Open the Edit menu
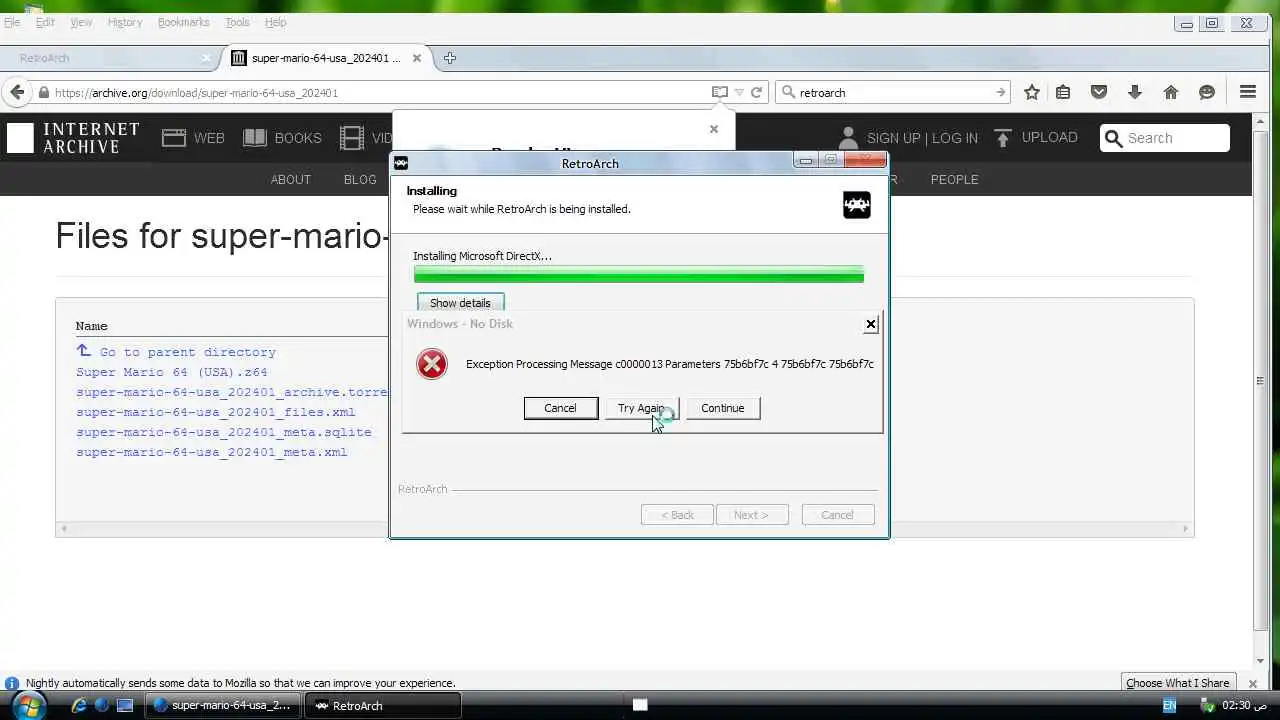Screen dimensions: 1280x720 coord(45,22)
